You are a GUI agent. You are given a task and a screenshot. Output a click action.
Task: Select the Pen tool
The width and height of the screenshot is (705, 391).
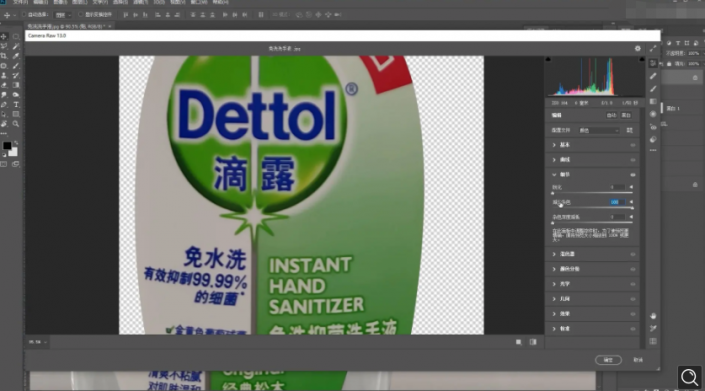coord(4,104)
